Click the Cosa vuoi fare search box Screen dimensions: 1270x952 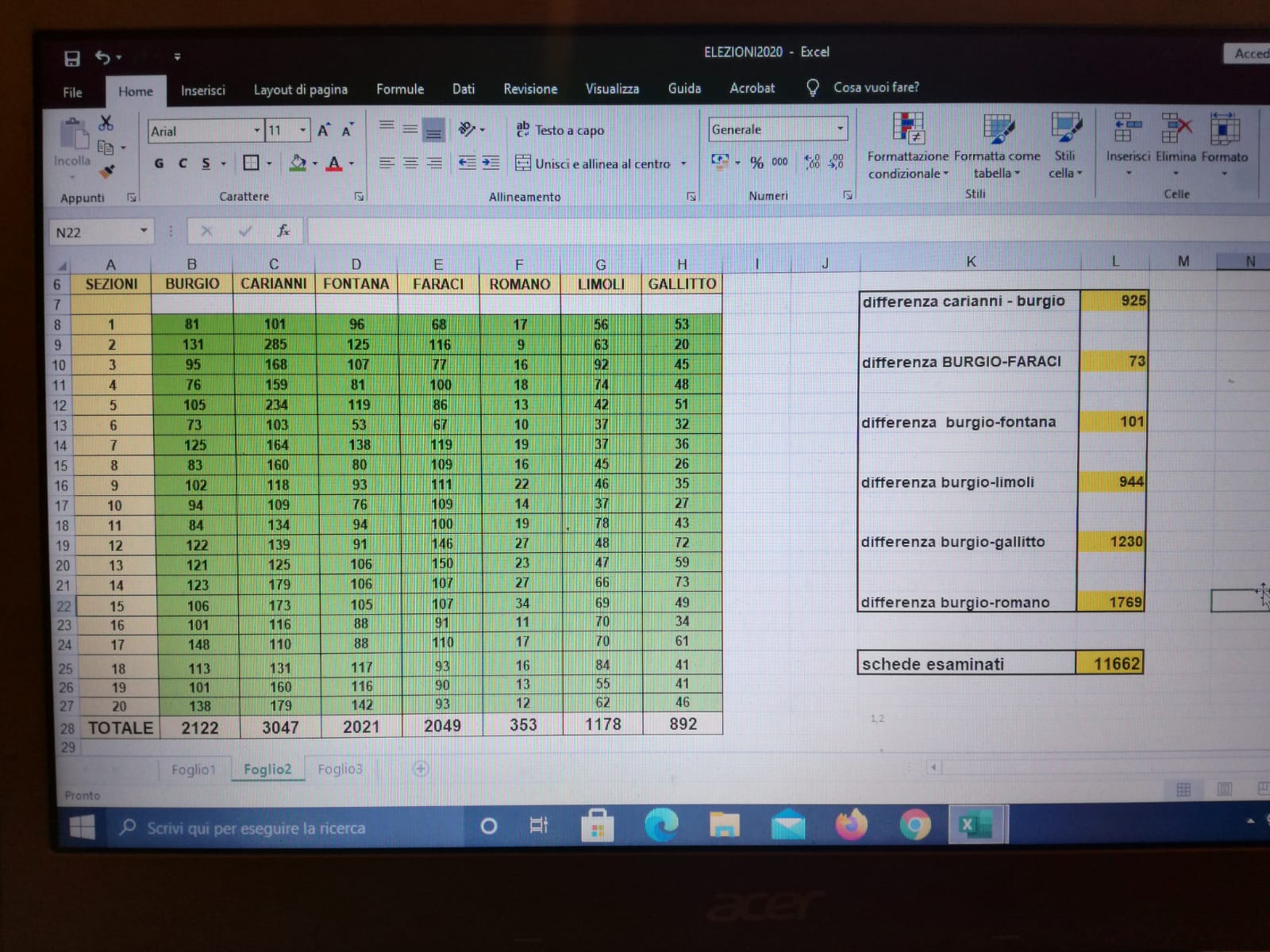coord(876,87)
